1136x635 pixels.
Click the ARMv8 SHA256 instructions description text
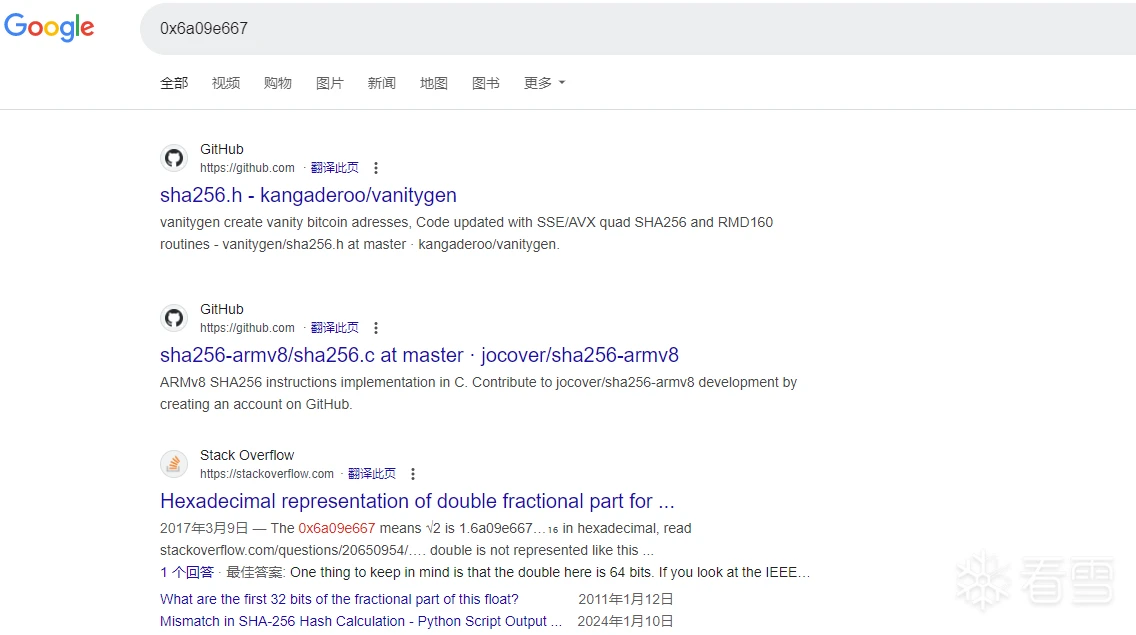478,394
